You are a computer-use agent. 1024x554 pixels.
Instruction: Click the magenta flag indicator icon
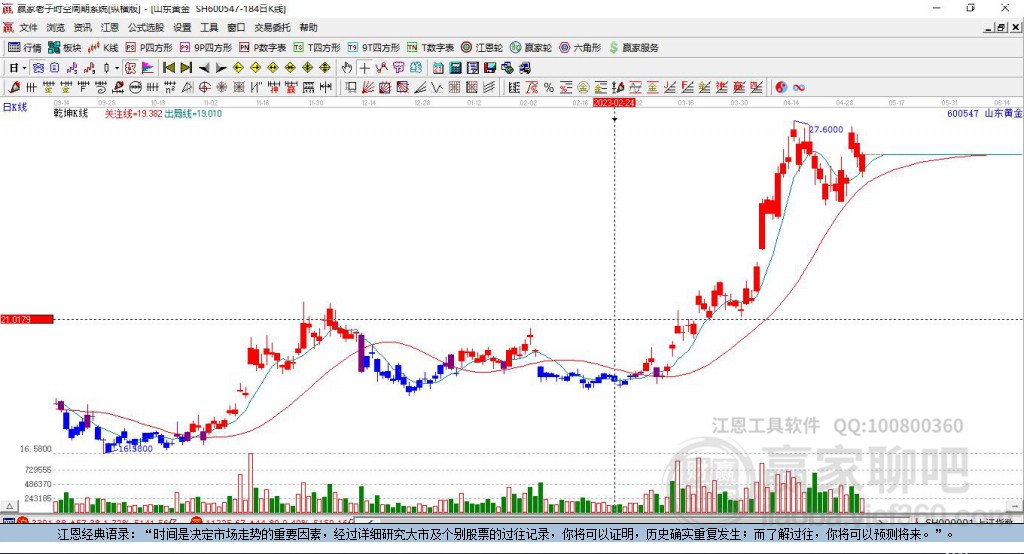point(148,68)
